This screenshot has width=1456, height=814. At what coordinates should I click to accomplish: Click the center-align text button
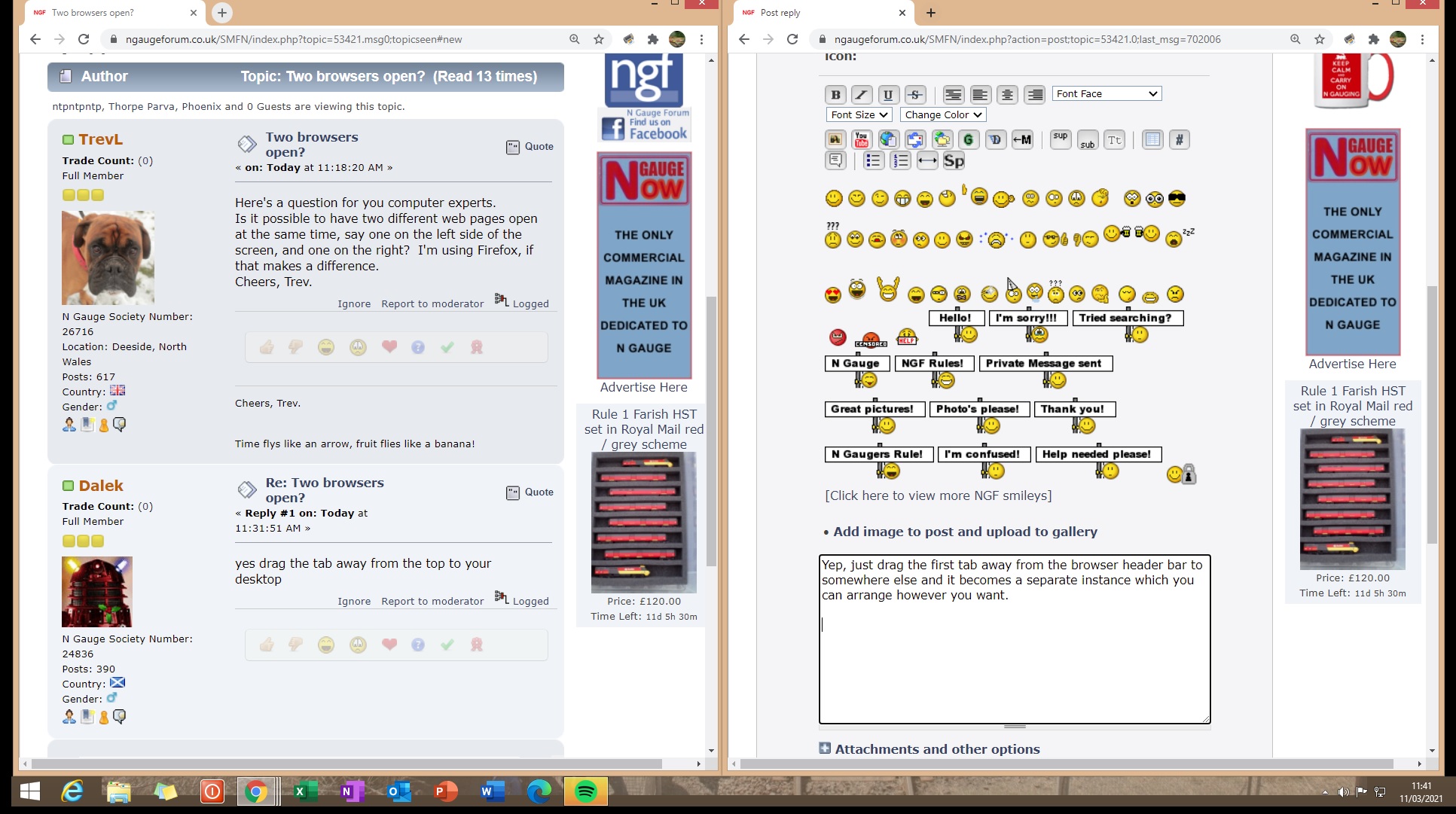1007,95
